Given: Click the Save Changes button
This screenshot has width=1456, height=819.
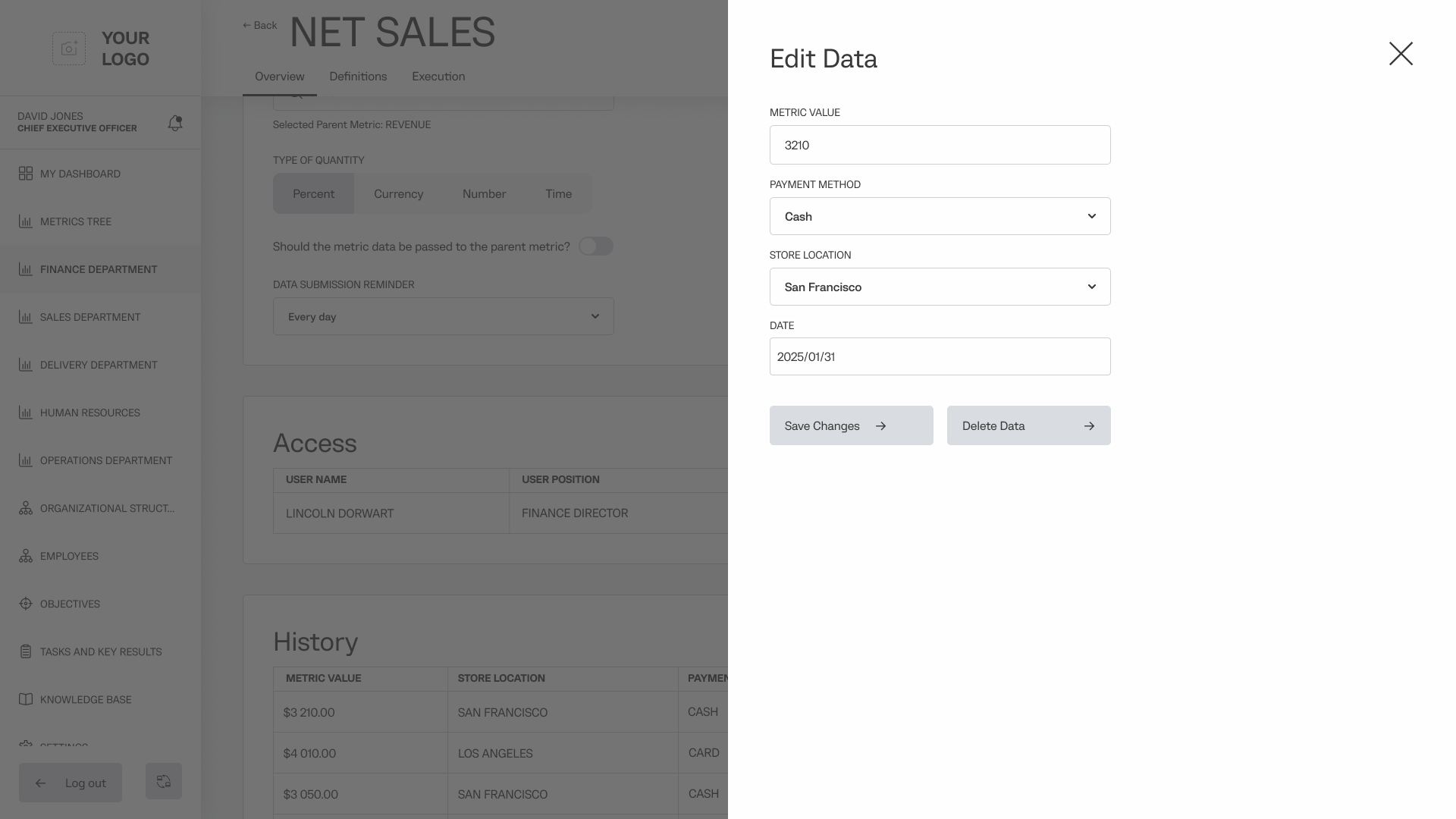Looking at the screenshot, I should [851, 425].
